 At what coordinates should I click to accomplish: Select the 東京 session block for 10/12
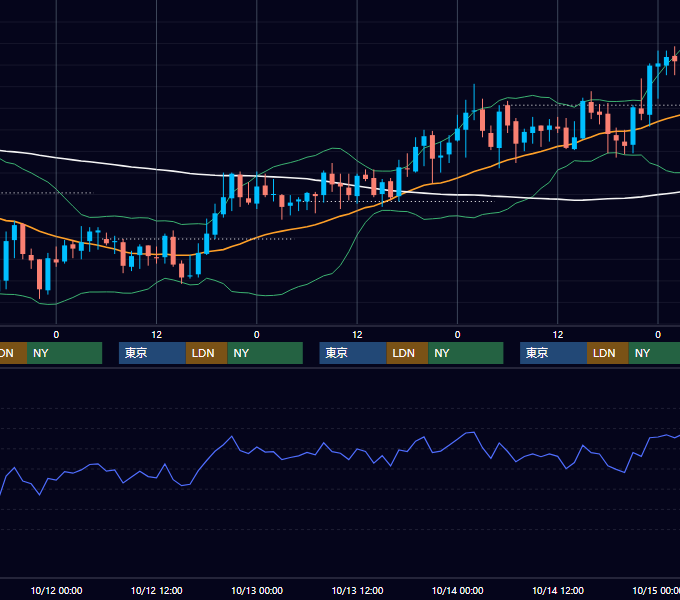(152, 353)
